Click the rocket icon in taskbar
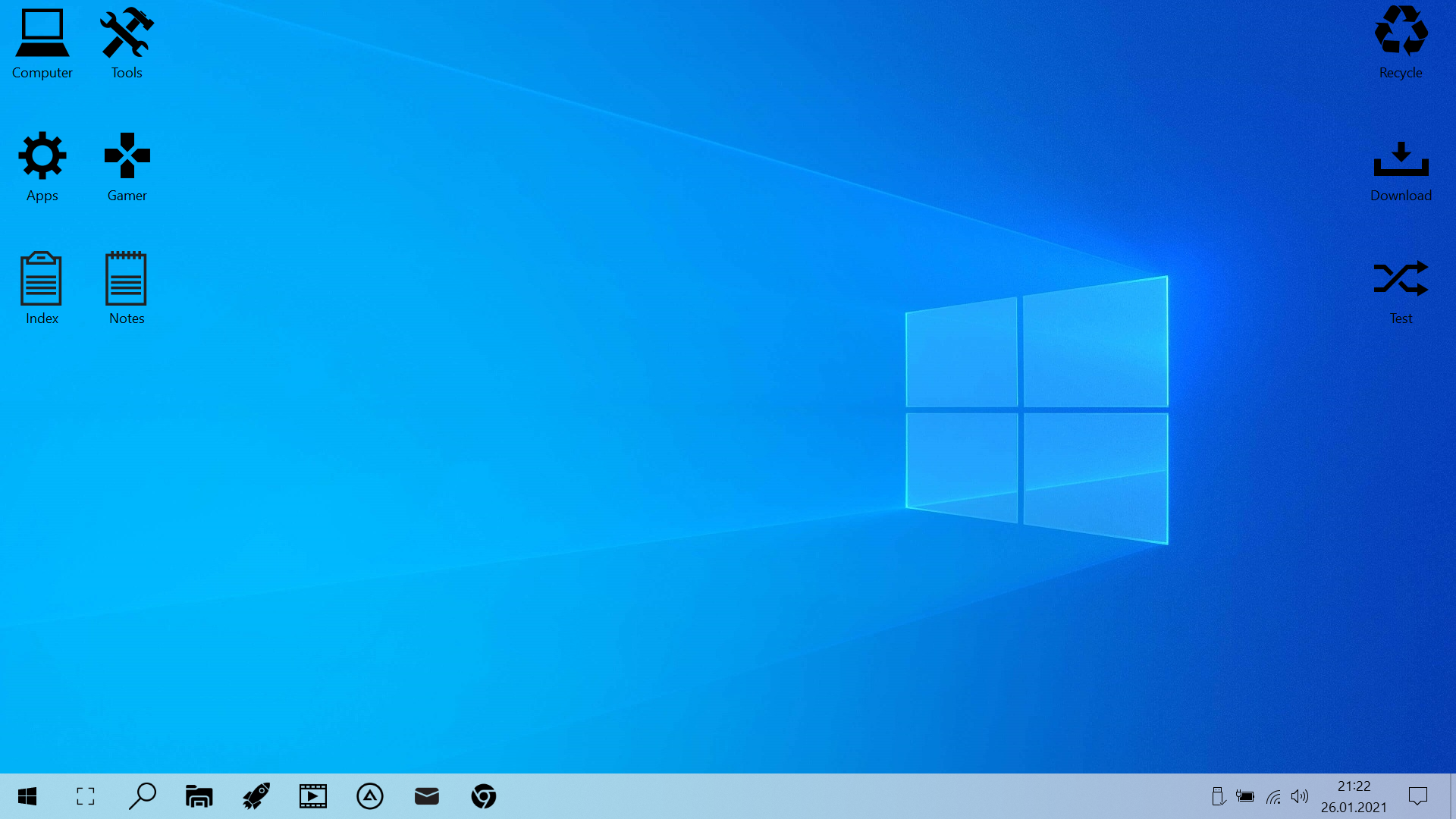 pyautogui.click(x=256, y=796)
